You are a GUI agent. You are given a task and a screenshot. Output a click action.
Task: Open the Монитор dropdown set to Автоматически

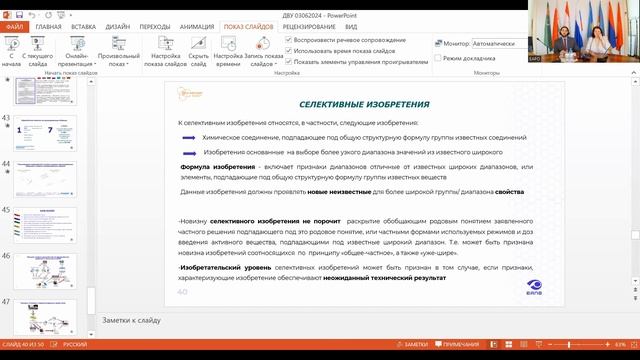point(500,43)
